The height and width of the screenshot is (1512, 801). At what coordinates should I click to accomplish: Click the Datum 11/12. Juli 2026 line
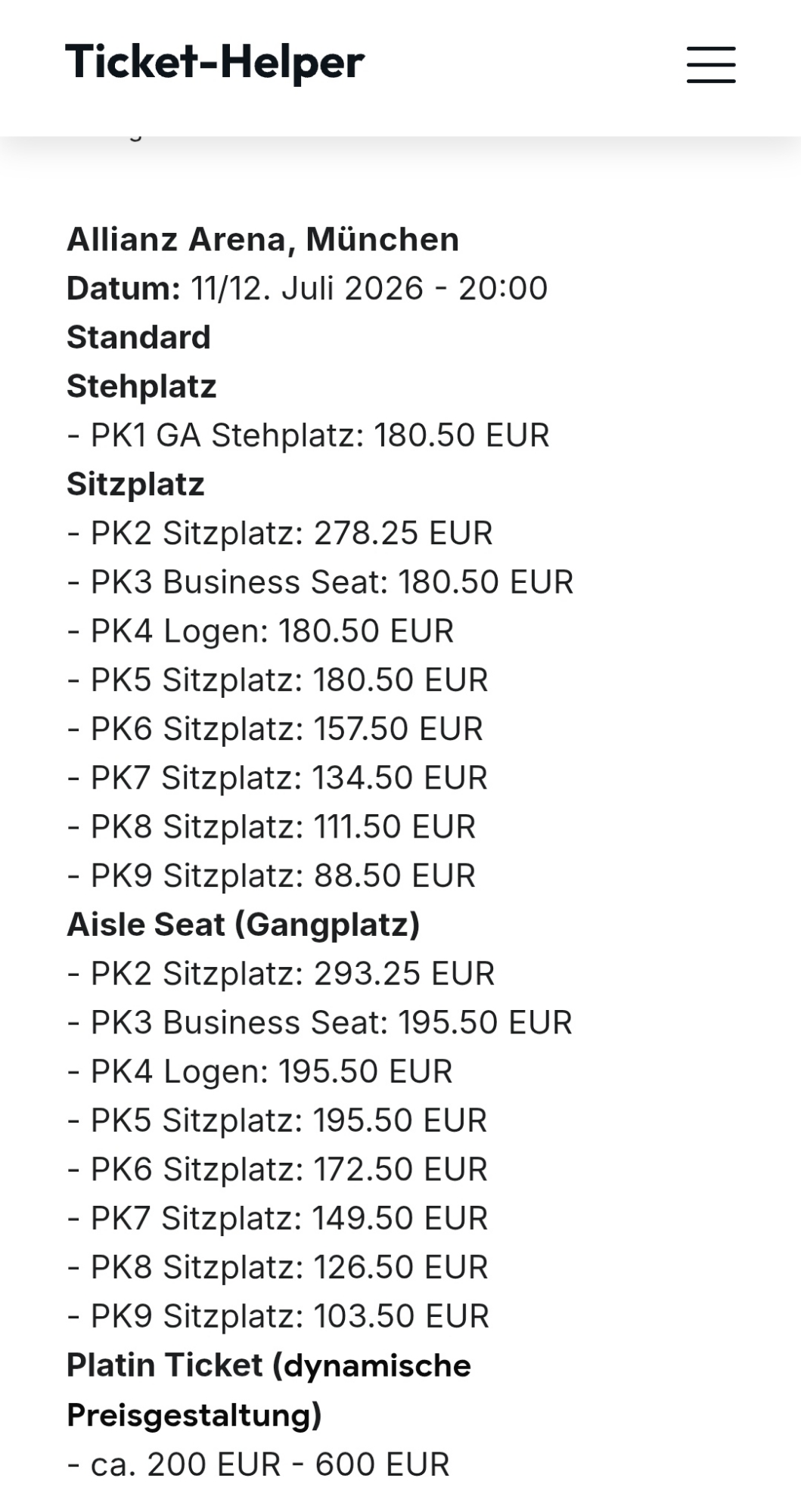[306, 288]
